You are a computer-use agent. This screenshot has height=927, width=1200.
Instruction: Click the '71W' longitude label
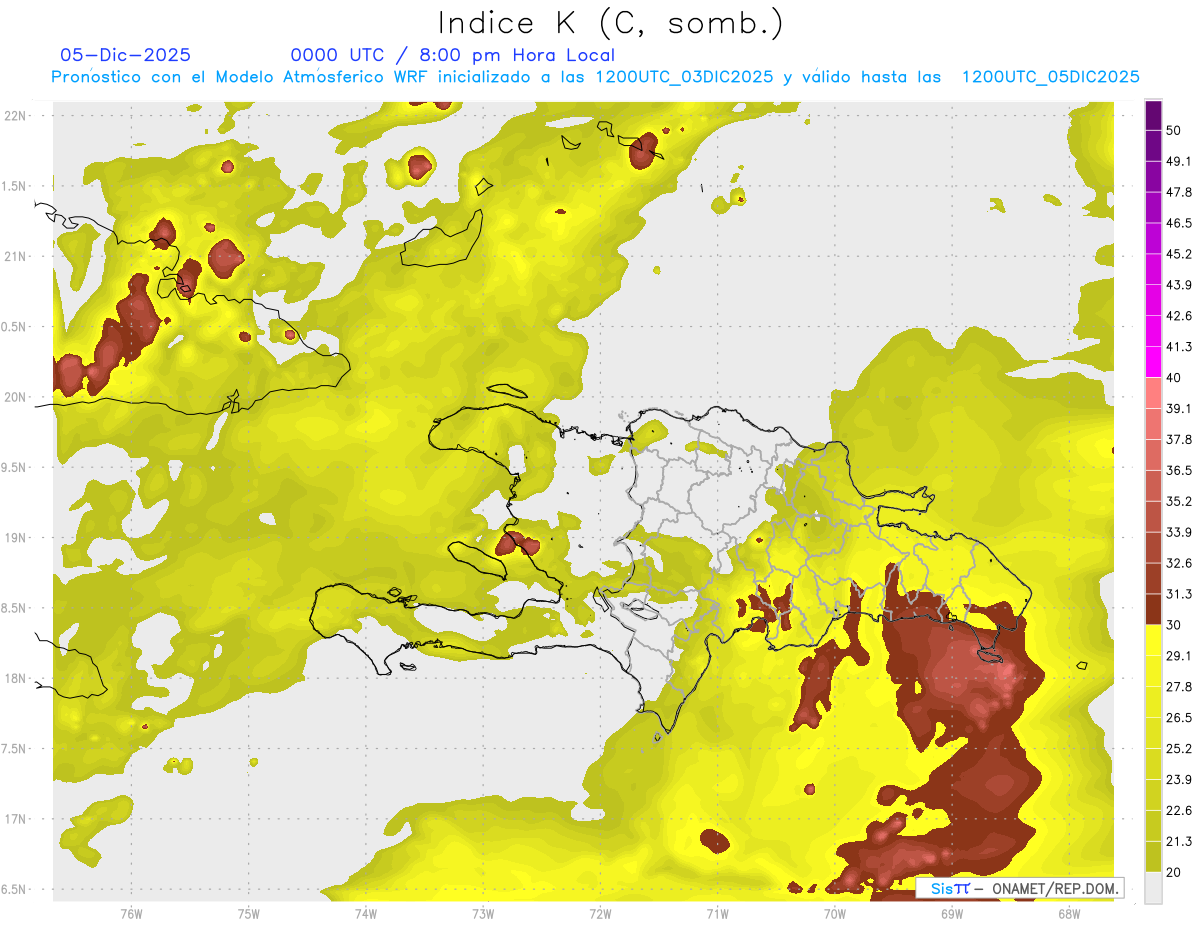[x=717, y=913]
